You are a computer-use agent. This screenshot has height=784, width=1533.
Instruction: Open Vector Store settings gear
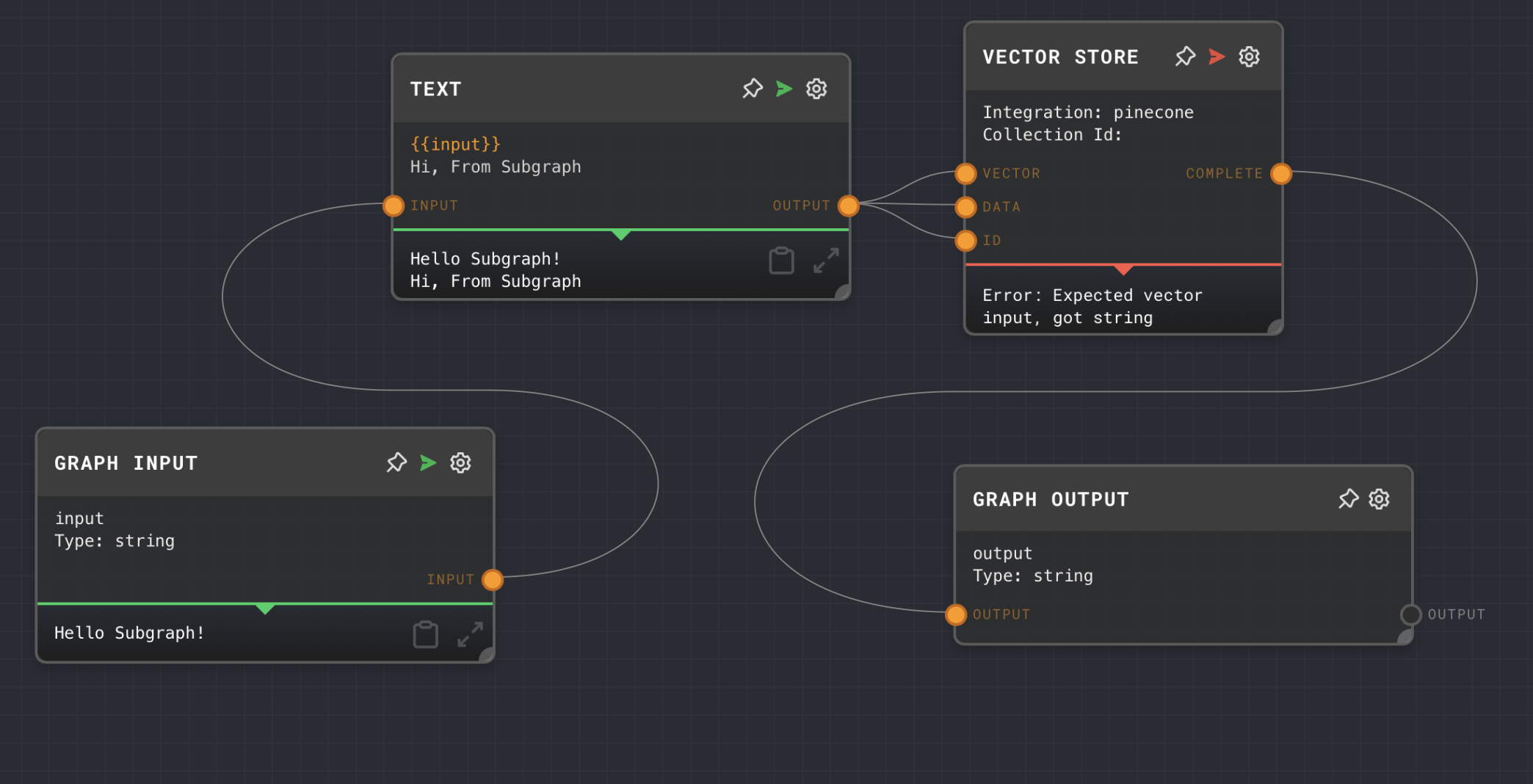click(1249, 57)
